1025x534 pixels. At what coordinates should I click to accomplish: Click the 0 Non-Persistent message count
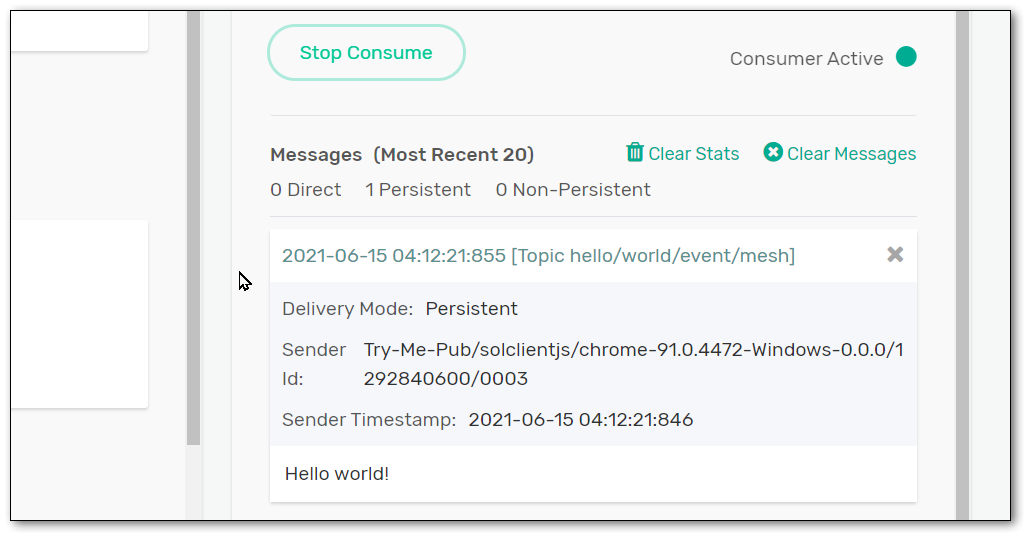[x=573, y=190]
